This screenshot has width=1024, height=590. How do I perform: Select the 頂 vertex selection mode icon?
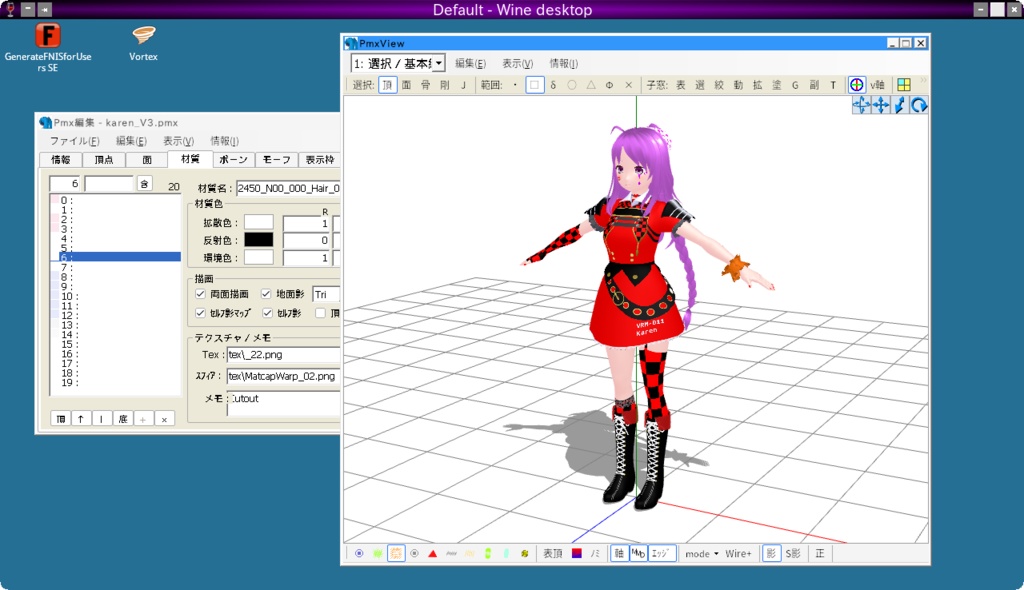[x=390, y=85]
